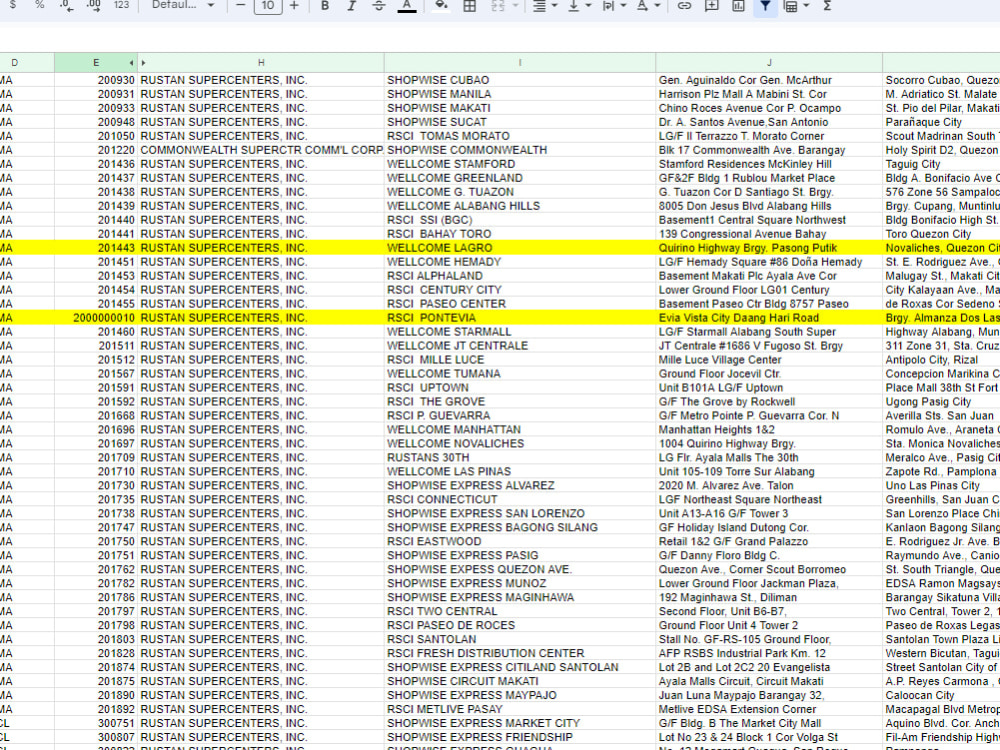
Task: Click cell WELLCOME STAMFORD
Action: tap(520, 164)
